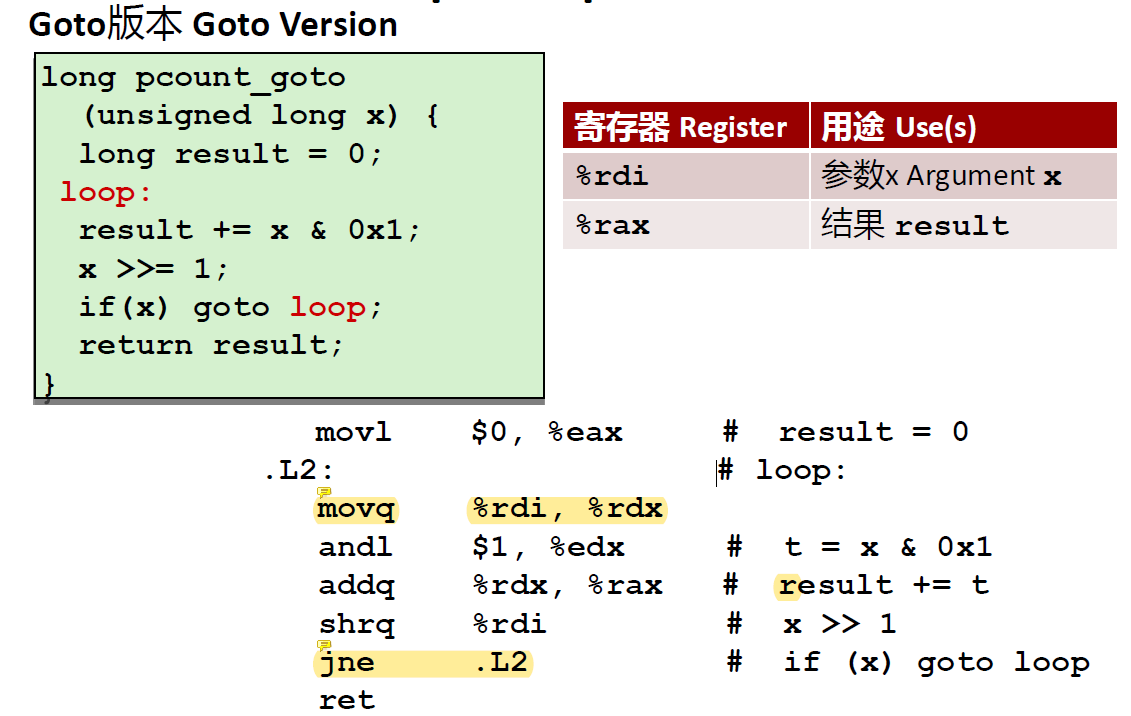Select the highlighted jne .L2 line
1131x716 pixels.
pyautogui.click(x=423, y=663)
